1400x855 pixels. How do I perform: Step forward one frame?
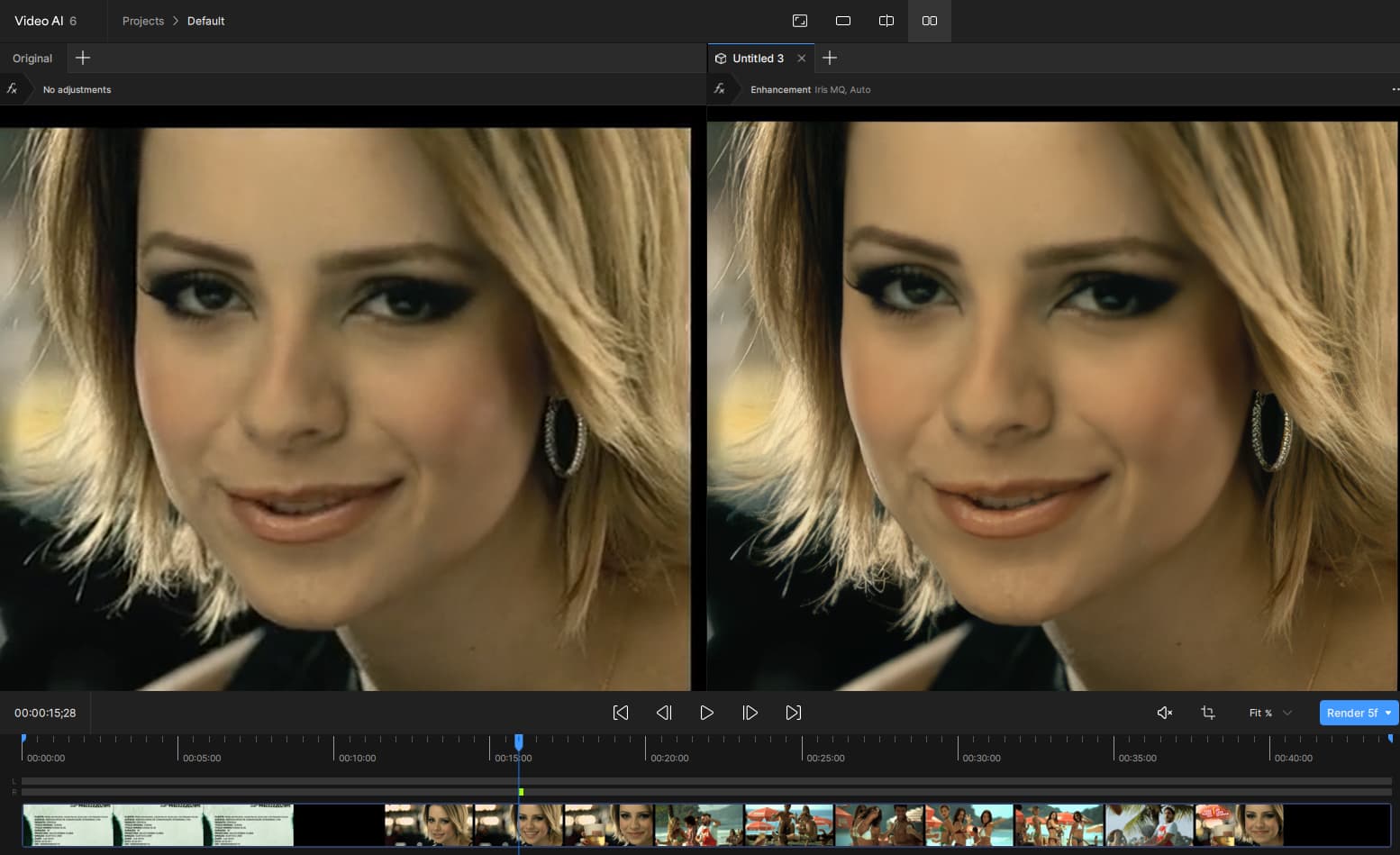tap(750, 713)
